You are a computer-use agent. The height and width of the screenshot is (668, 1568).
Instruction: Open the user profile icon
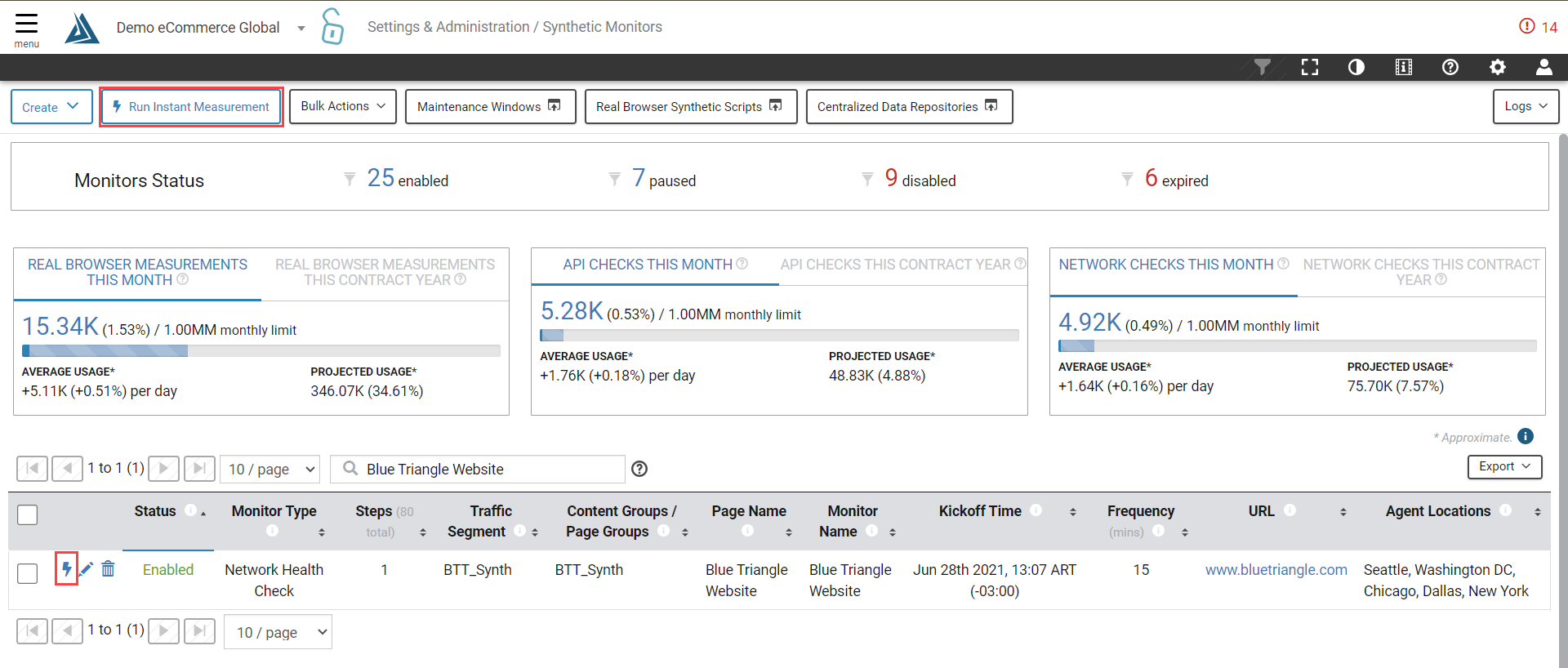click(1543, 67)
